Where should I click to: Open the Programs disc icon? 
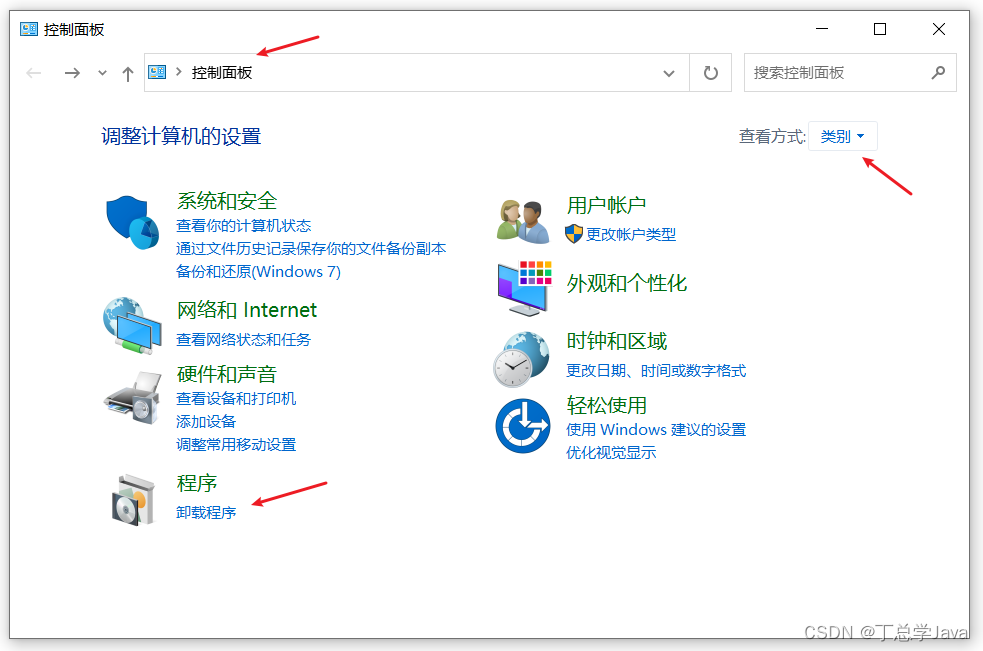click(x=133, y=500)
